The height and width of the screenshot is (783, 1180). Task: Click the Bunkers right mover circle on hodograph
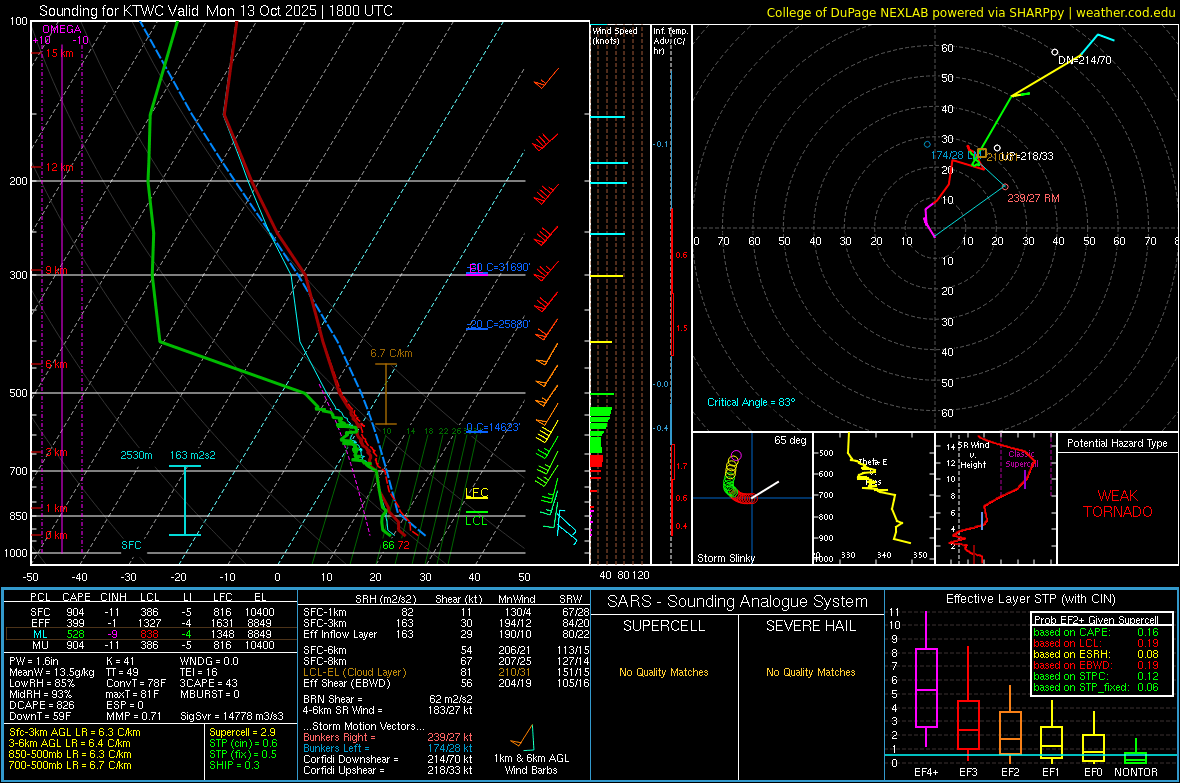(x=1005, y=187)
